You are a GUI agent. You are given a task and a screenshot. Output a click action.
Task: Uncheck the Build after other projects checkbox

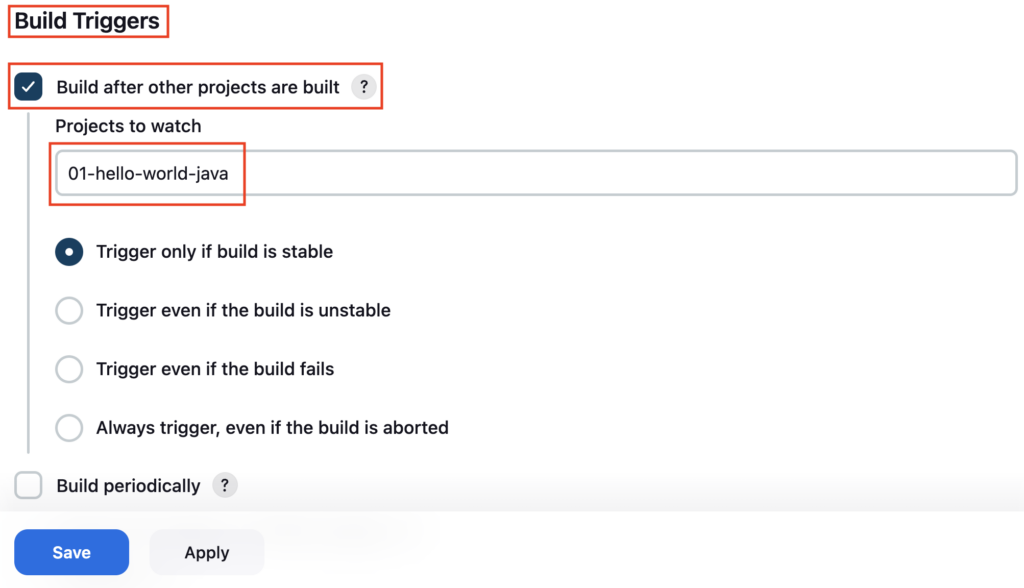(x=28, y=86)
